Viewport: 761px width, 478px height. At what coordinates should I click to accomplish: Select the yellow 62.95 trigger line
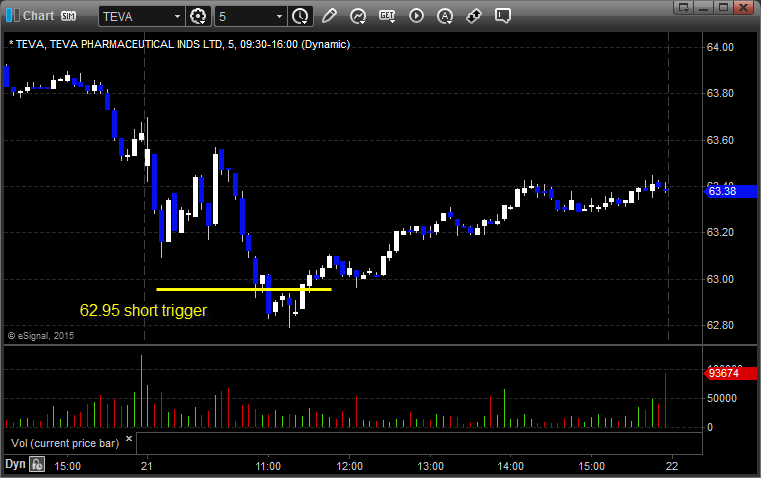[x=244, y=290]
